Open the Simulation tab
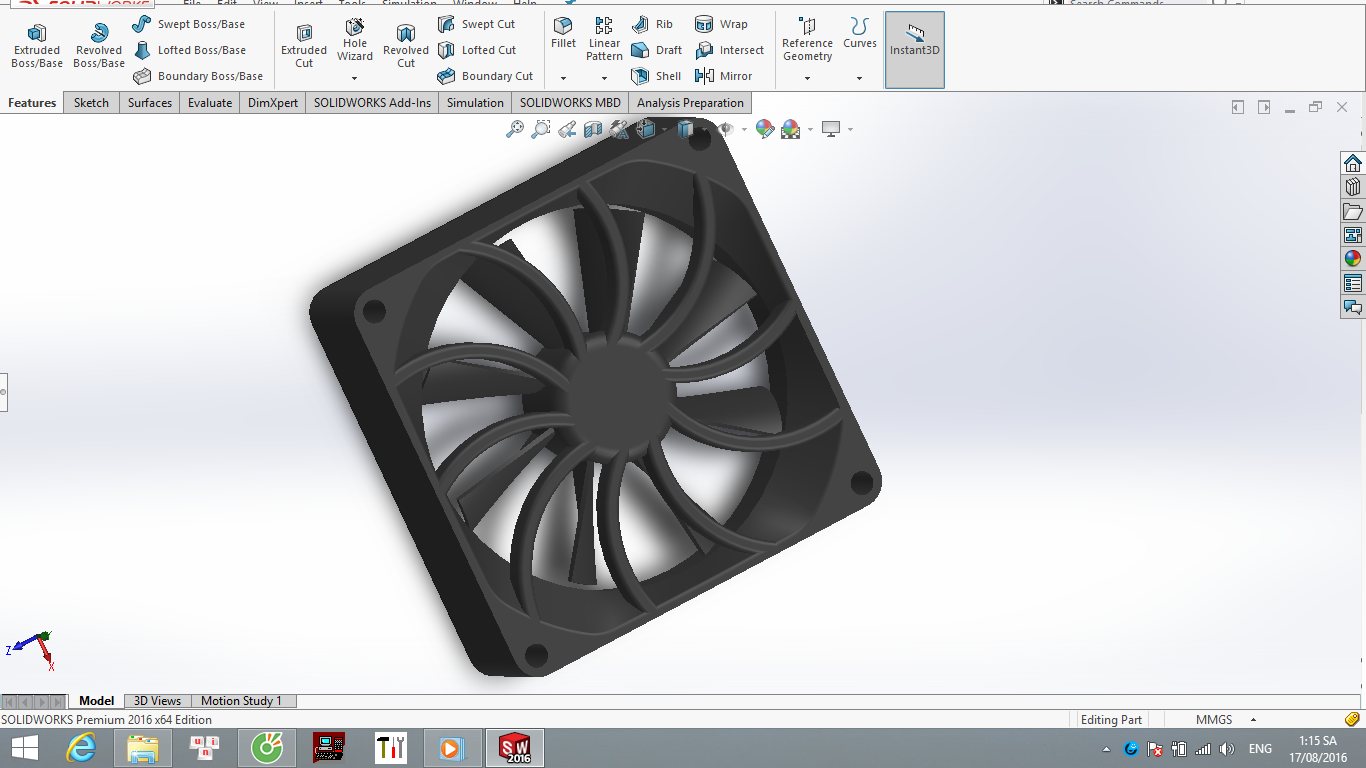Image resolution: width=1366 pixels, height=768 pixels. pyautogui.click(x=475, y=103)
